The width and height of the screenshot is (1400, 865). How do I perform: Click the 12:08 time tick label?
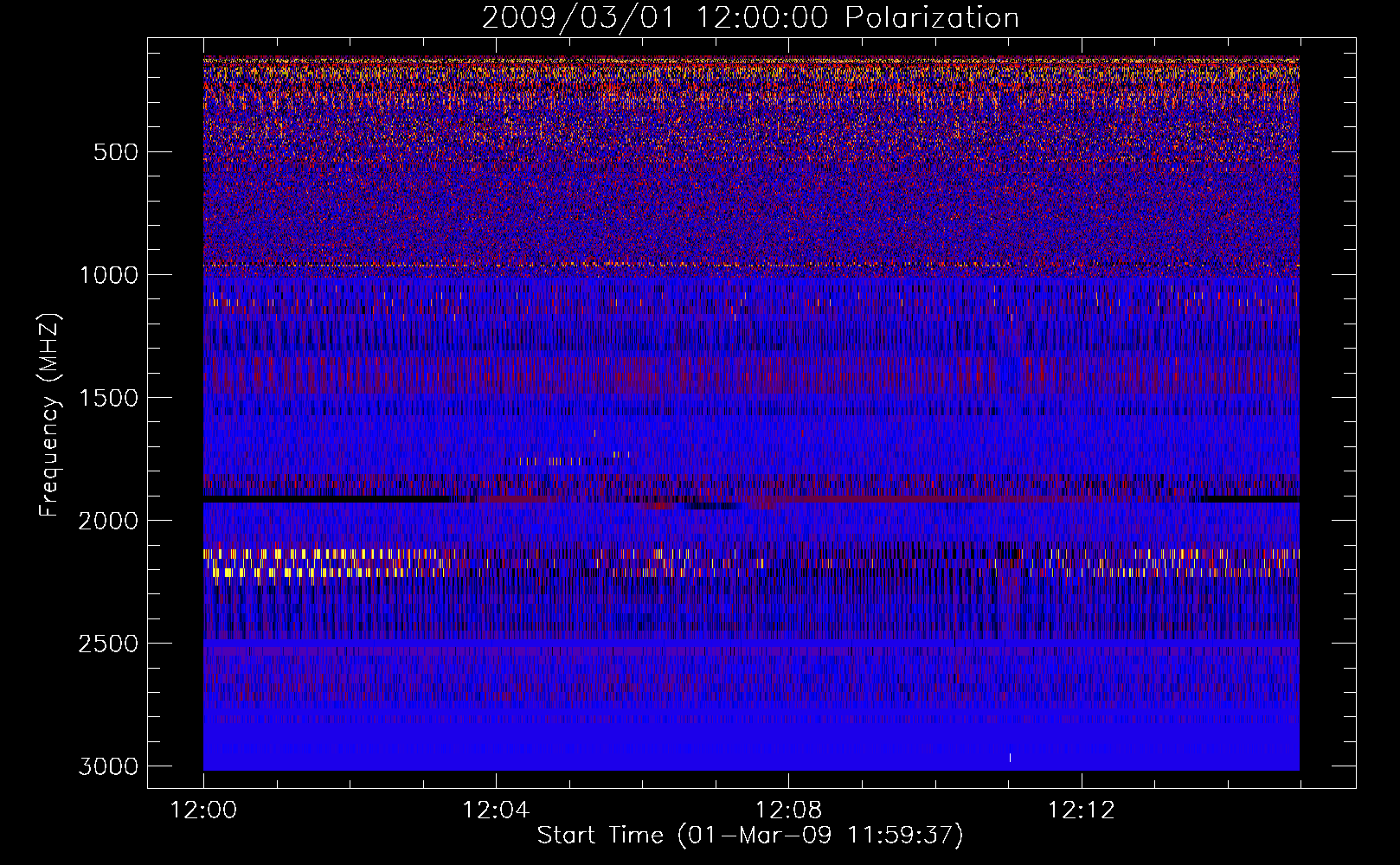pyautogui.click(x=788, y=811)
